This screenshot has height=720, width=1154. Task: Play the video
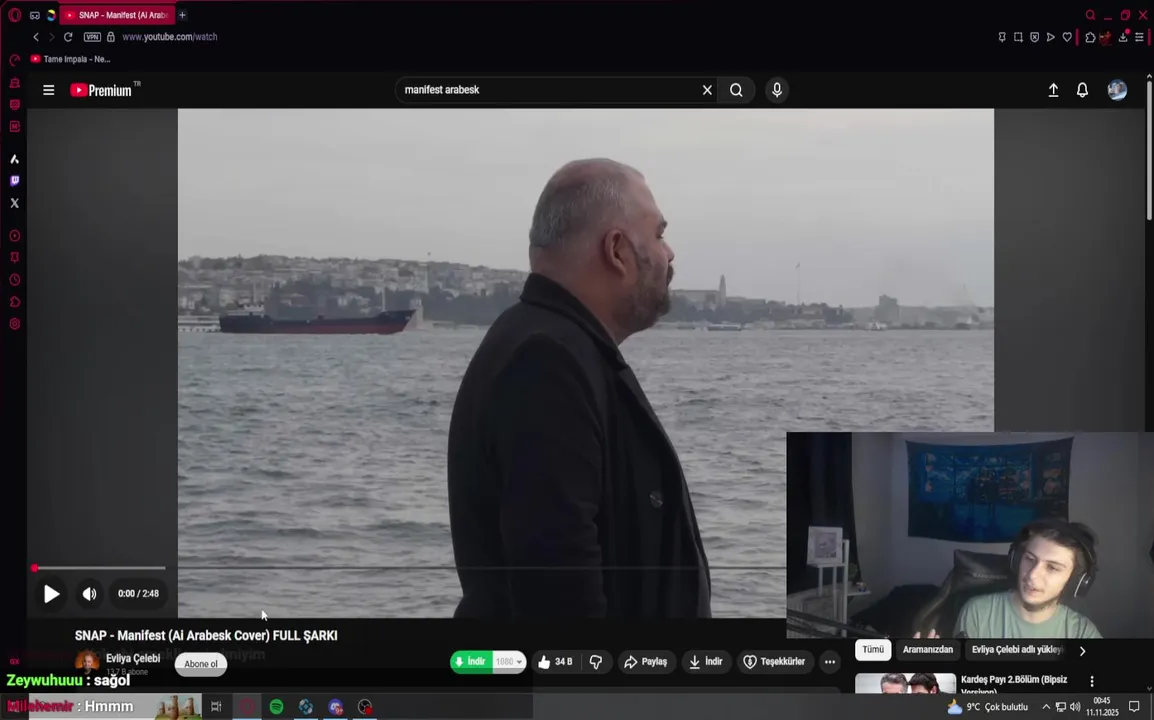[x=51, y=593]
